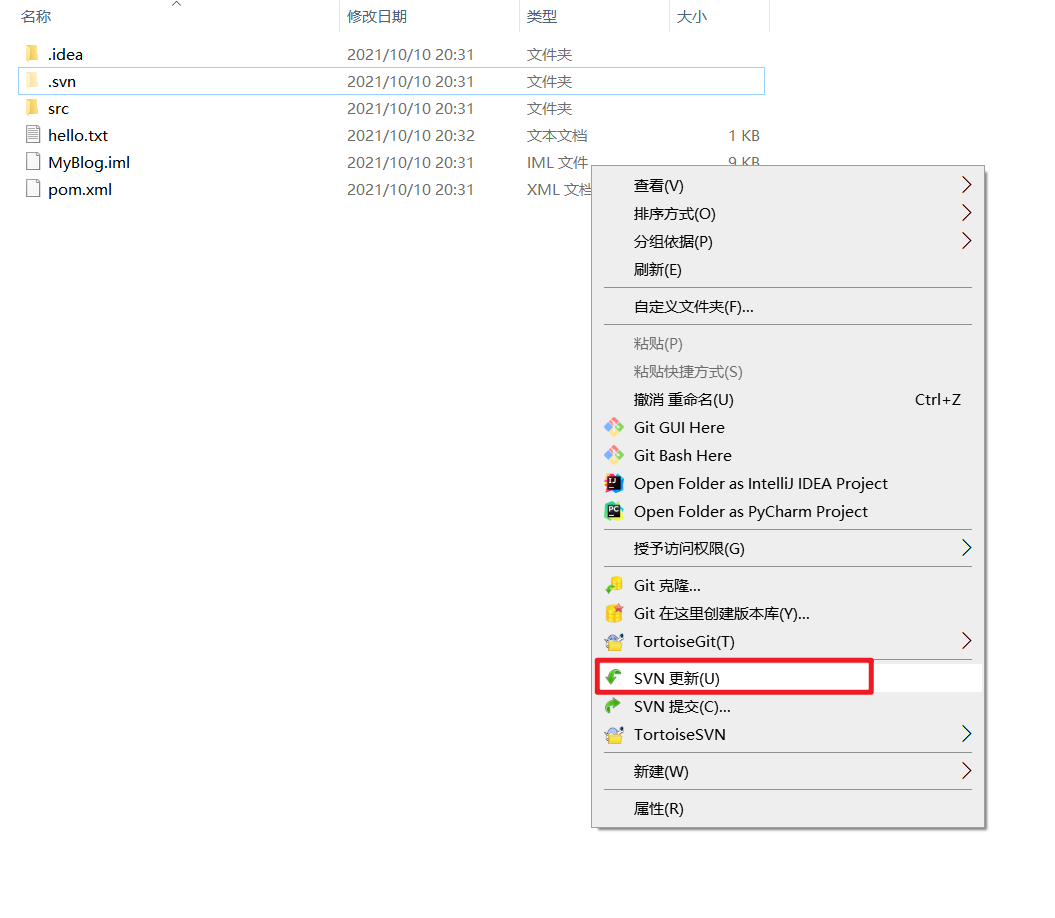Click 粘贴(P) menu entry
The width and height of the screenshot is (1055, 918).
tap(788, 344)
